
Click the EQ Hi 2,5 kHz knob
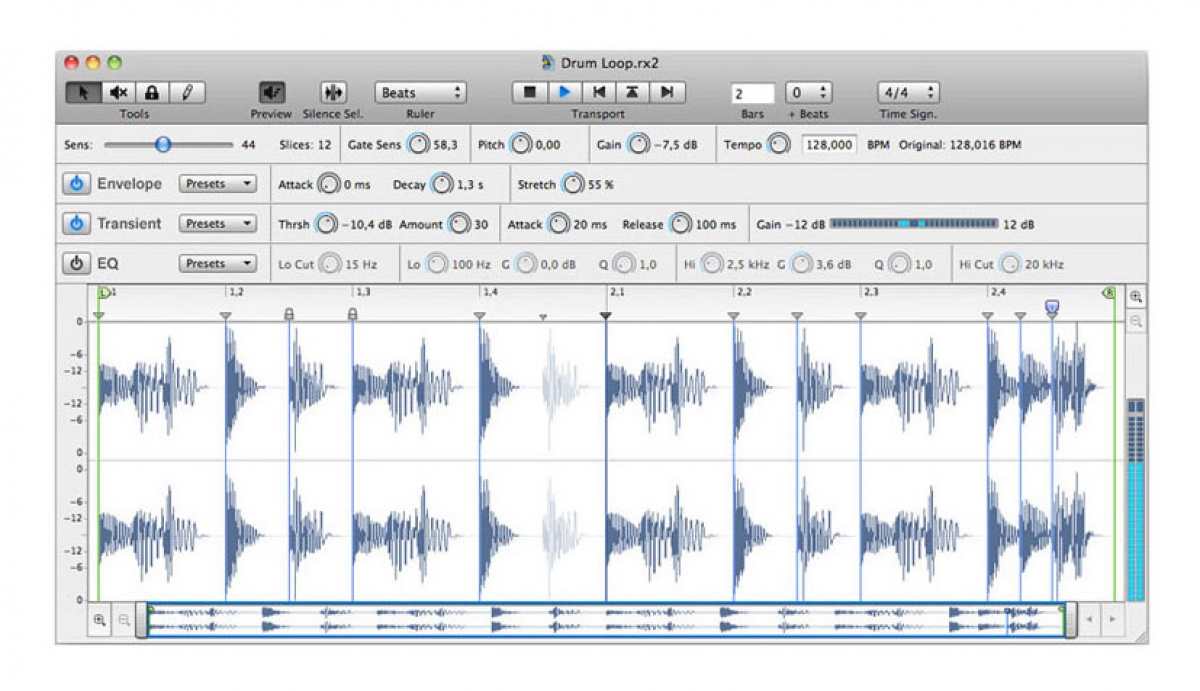[711, 265]
